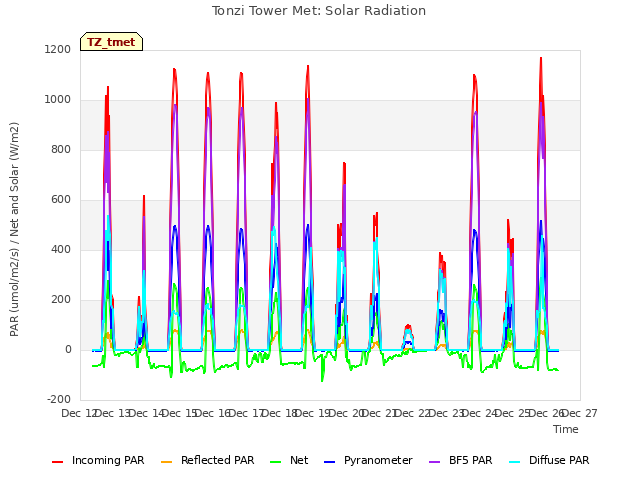
Task: Click the Reflected PAR orange legend swatch
Action: [167, 462]
